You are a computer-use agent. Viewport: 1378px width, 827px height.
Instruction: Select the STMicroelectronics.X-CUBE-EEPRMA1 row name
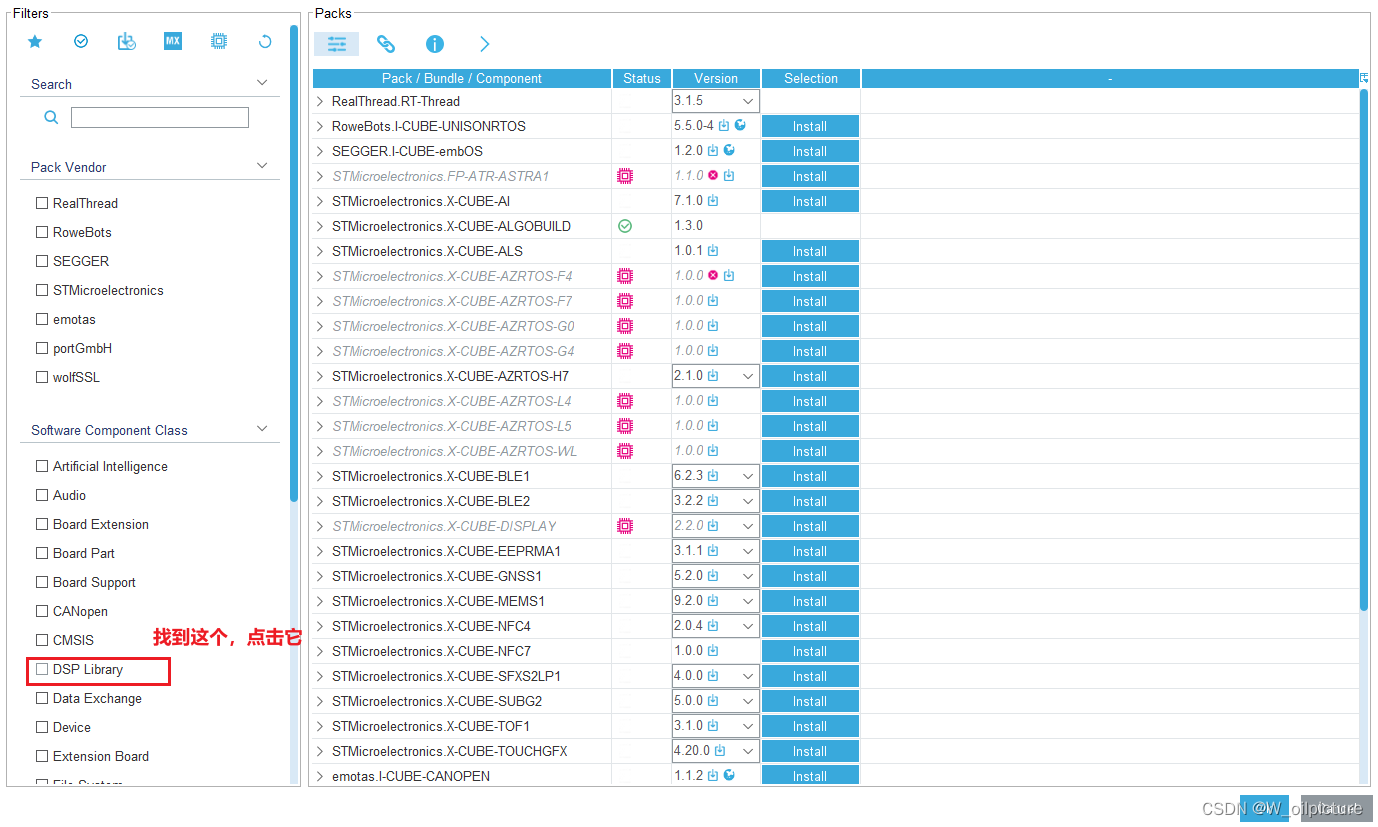tap(446, 551)
